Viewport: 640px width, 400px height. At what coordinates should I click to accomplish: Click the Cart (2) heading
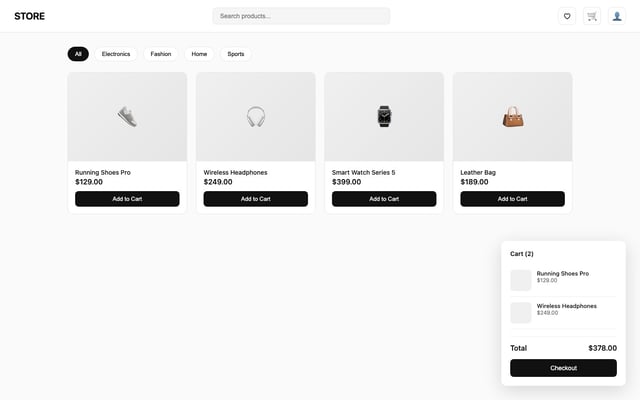point(522,253)
